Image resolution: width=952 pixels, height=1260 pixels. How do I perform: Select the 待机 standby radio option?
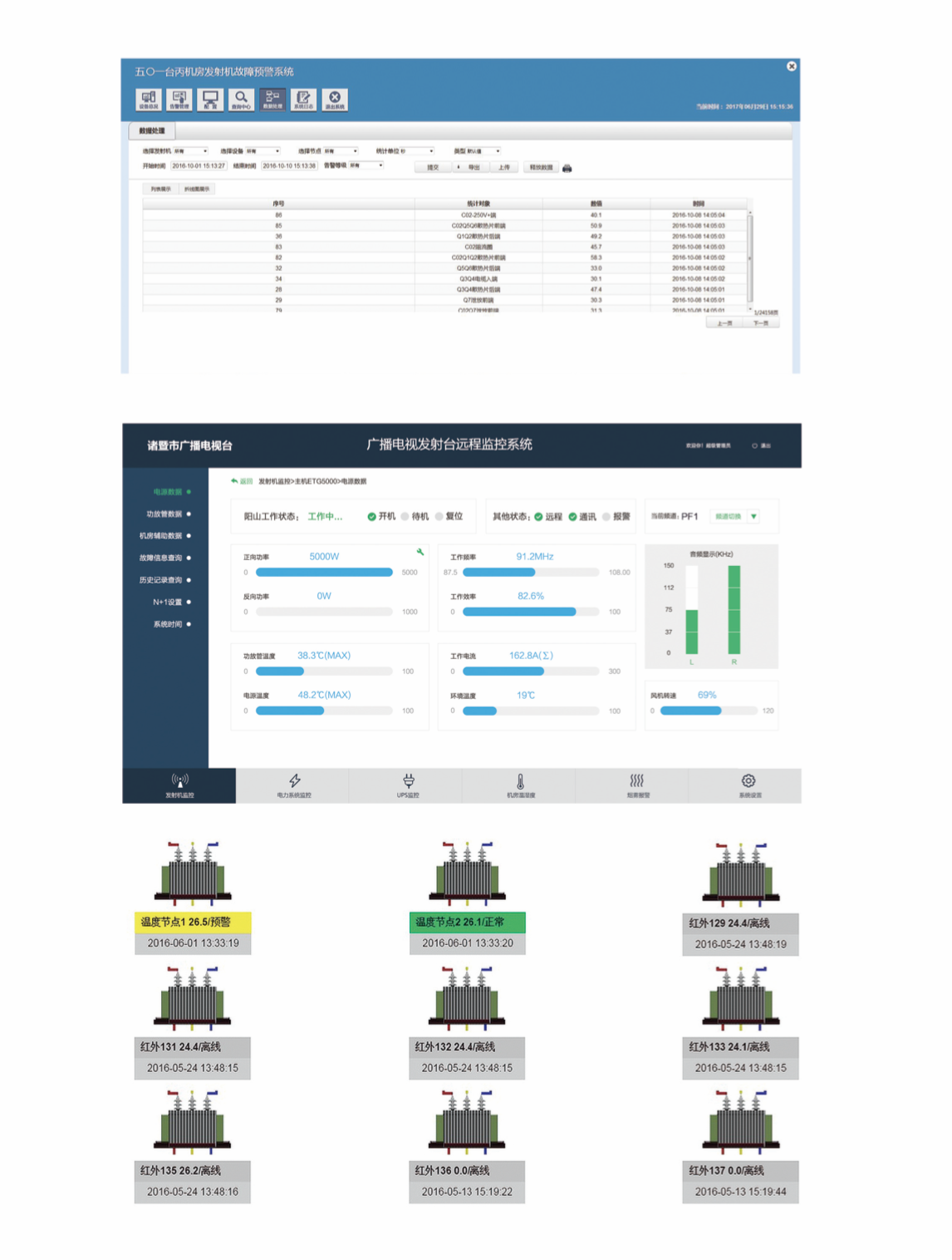pos(405,517)
